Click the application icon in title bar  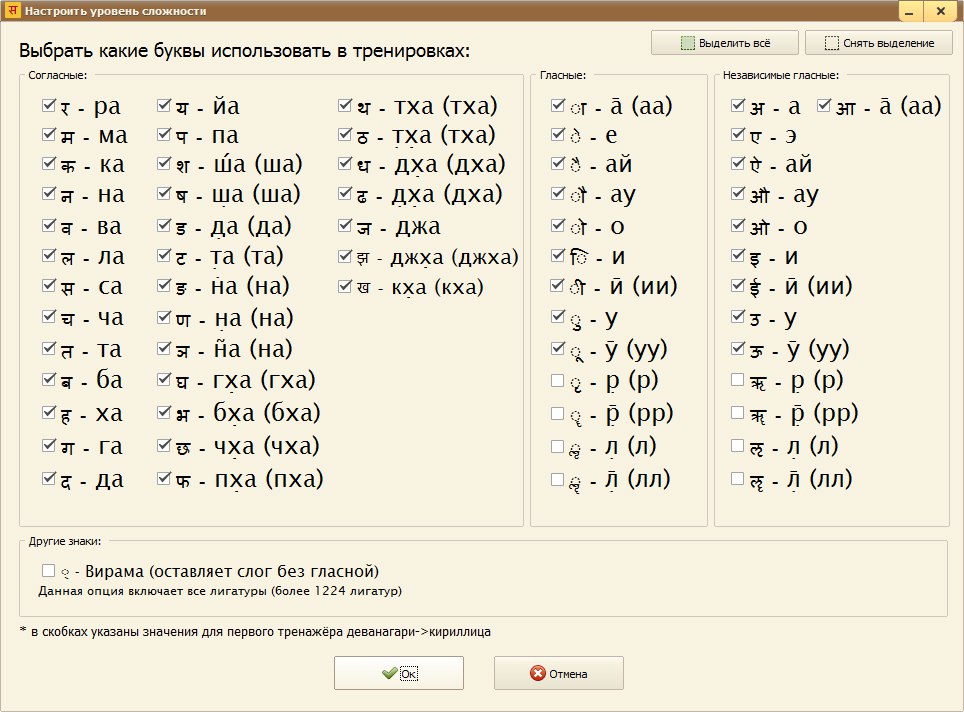pyautogui.click(x=12, y=11)
